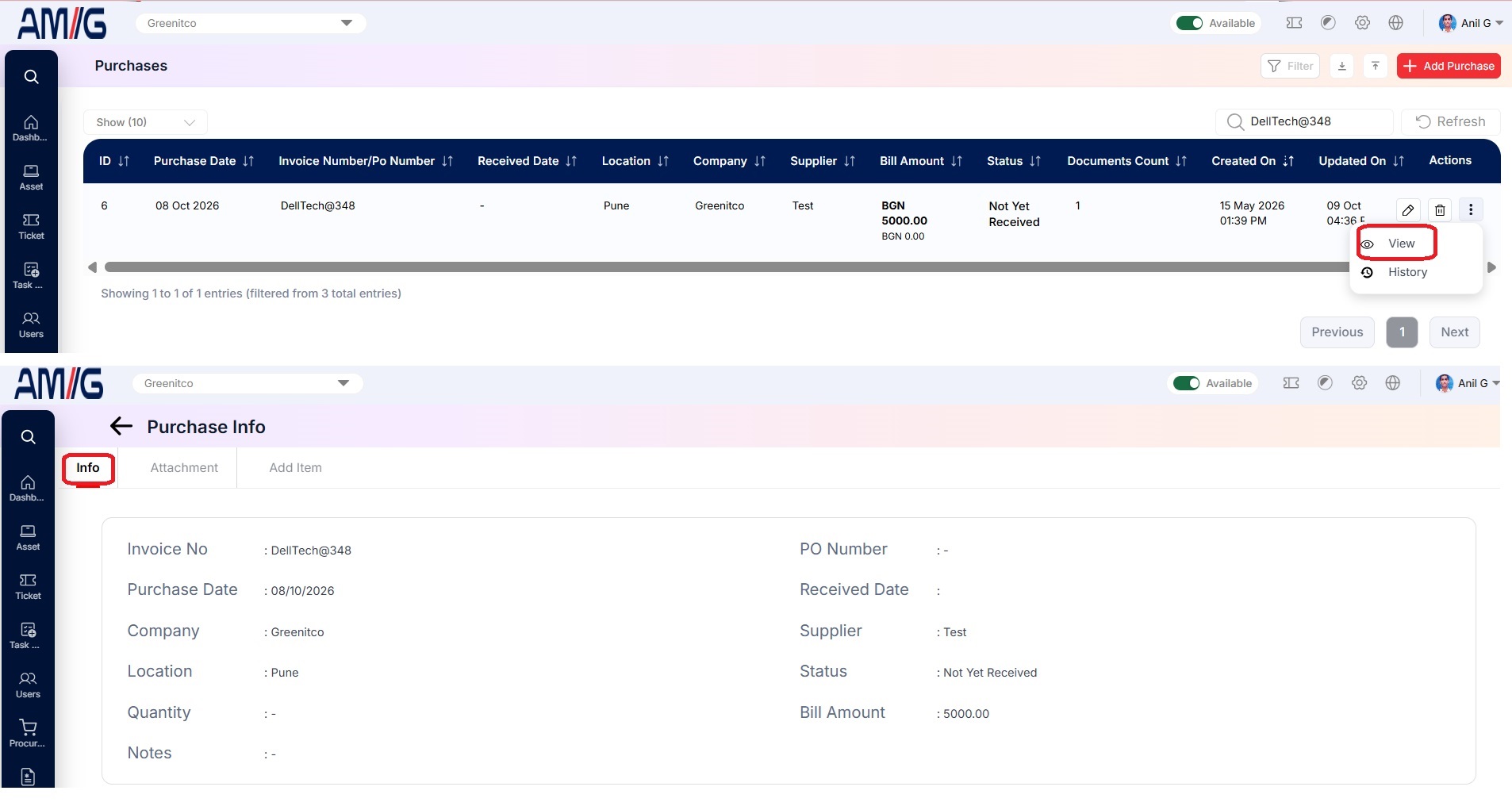Click the edit pencil icon in Actions
This screenshot has width=1512, height=802.
point(1408,210)
